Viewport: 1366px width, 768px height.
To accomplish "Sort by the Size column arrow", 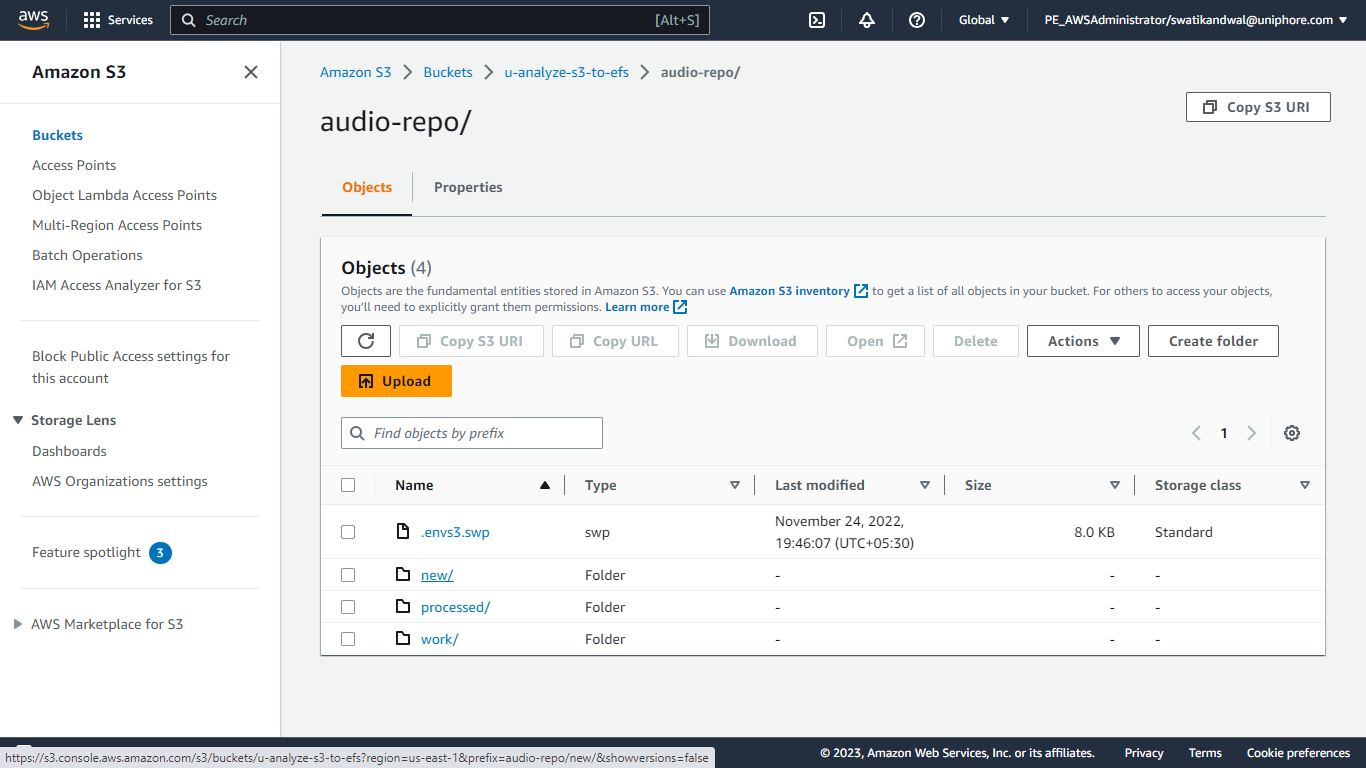I will coord(1115,485).
